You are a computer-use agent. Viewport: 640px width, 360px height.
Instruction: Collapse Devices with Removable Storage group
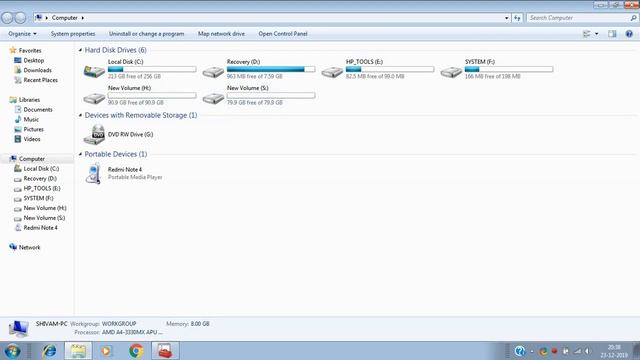coord(80,115)
